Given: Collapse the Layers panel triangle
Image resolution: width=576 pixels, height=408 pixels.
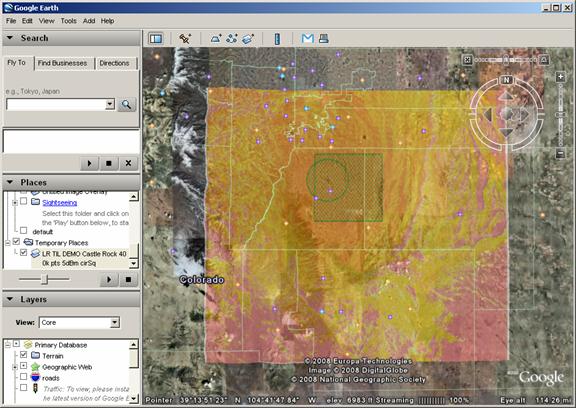Looking at the screenshot, I should 10,299.
